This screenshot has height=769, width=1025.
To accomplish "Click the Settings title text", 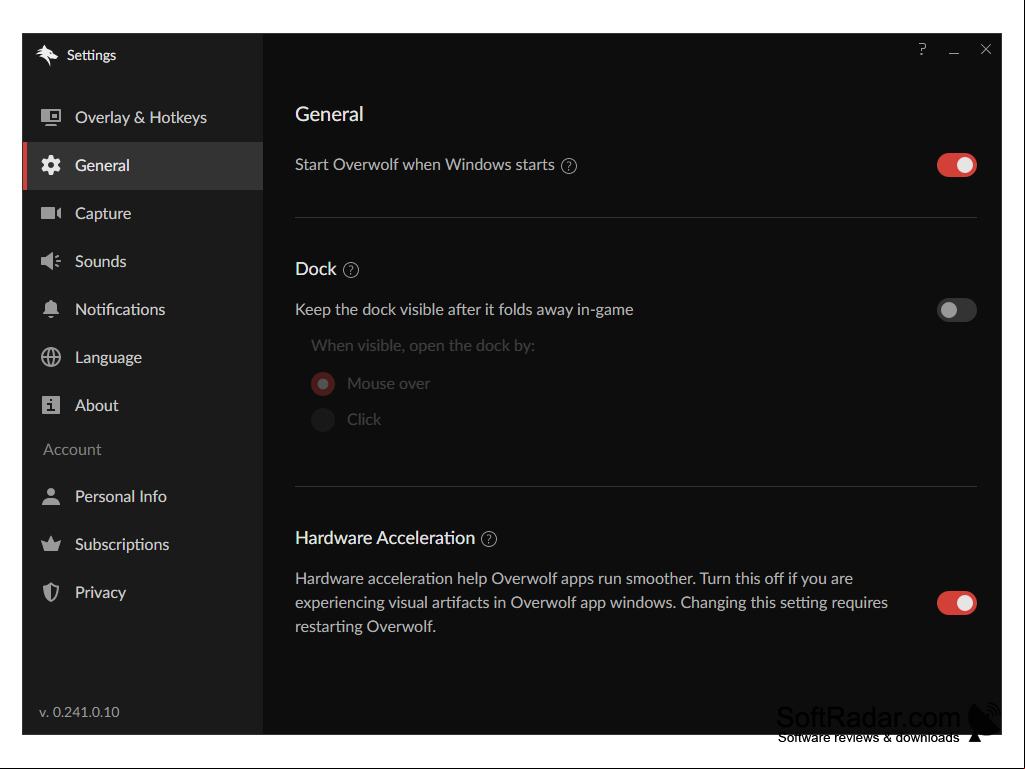I will click(92, 56).
